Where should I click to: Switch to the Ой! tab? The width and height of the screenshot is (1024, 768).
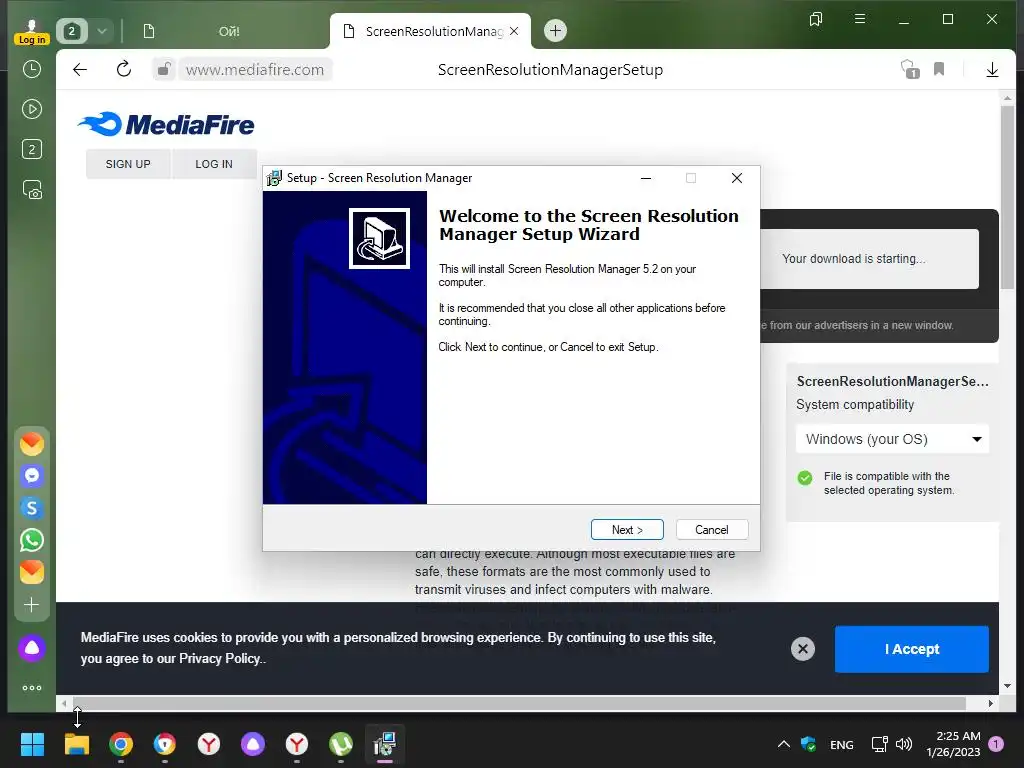[x=229, y=31]
